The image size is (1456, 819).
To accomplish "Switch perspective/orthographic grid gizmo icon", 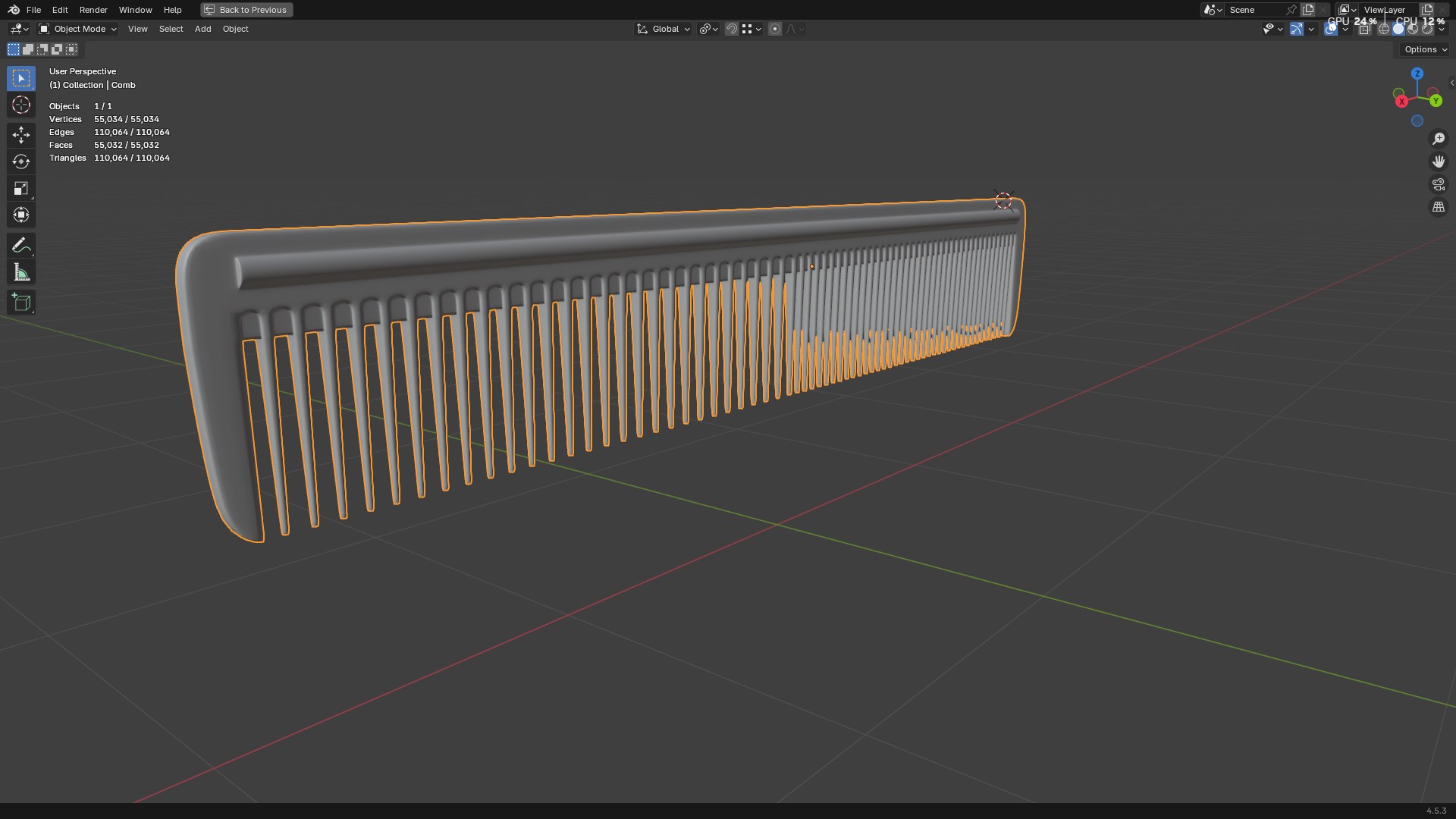I will [x=1439, y=207].
